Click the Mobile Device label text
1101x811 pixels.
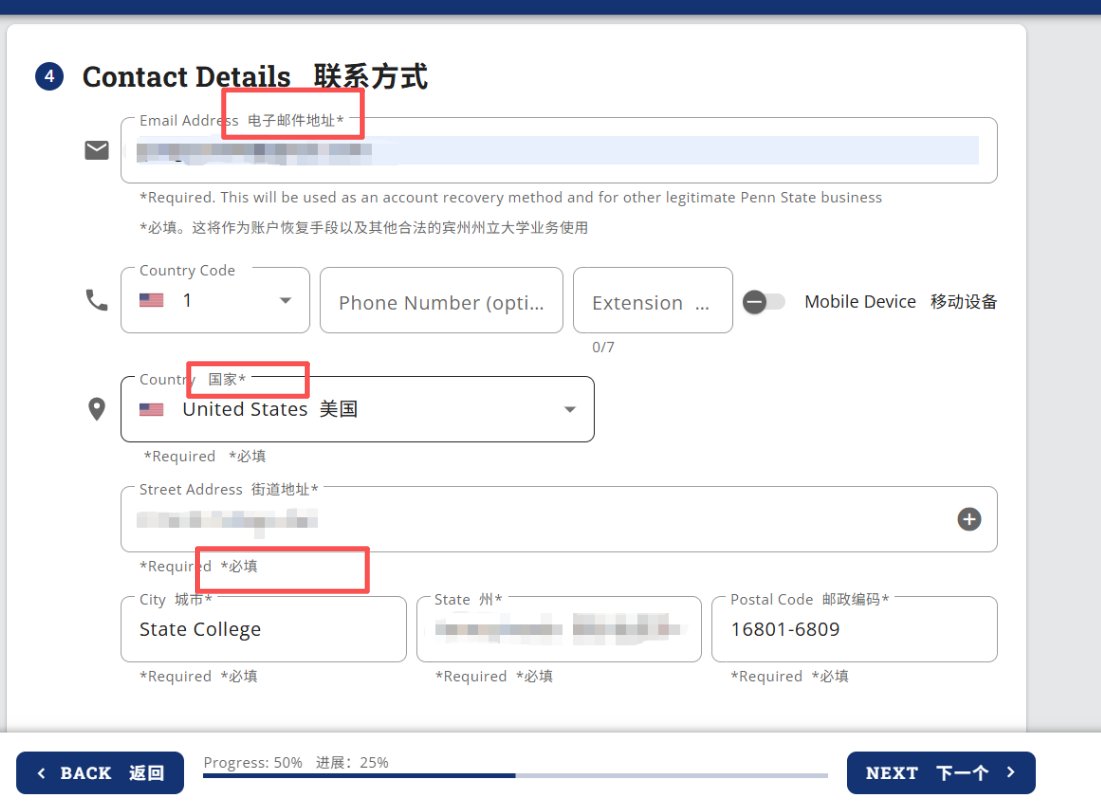coord(901,302)
